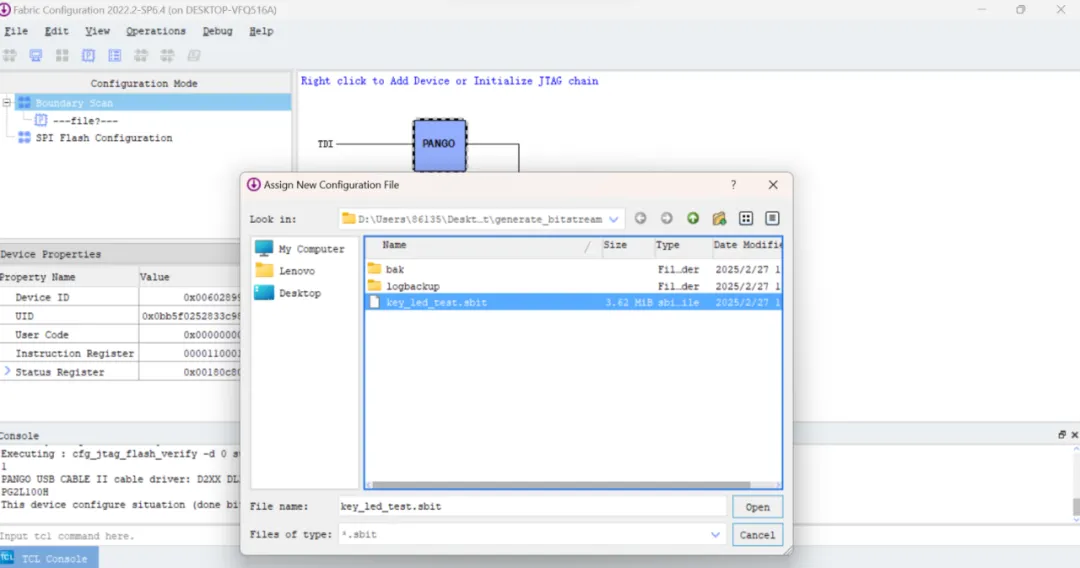Click the back arrow in file dialog

click(x=641, y=218)
